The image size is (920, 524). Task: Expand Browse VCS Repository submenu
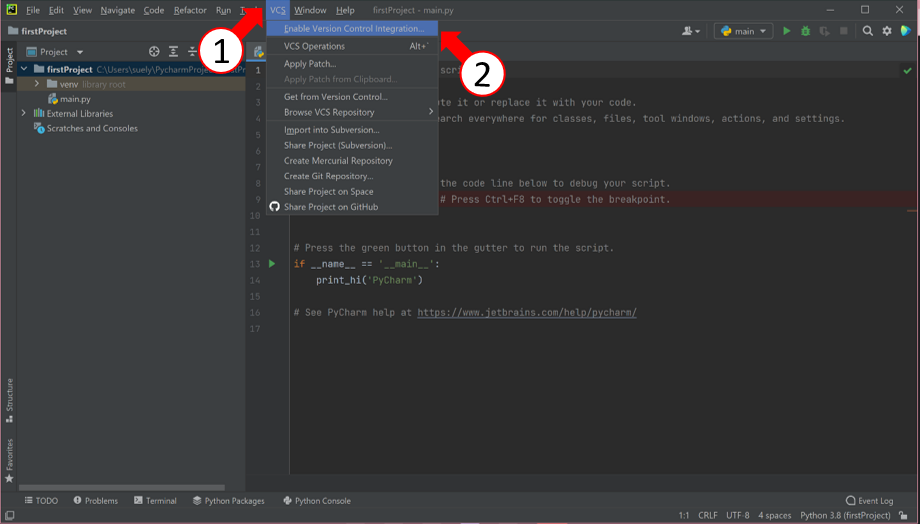pos(352,112)
